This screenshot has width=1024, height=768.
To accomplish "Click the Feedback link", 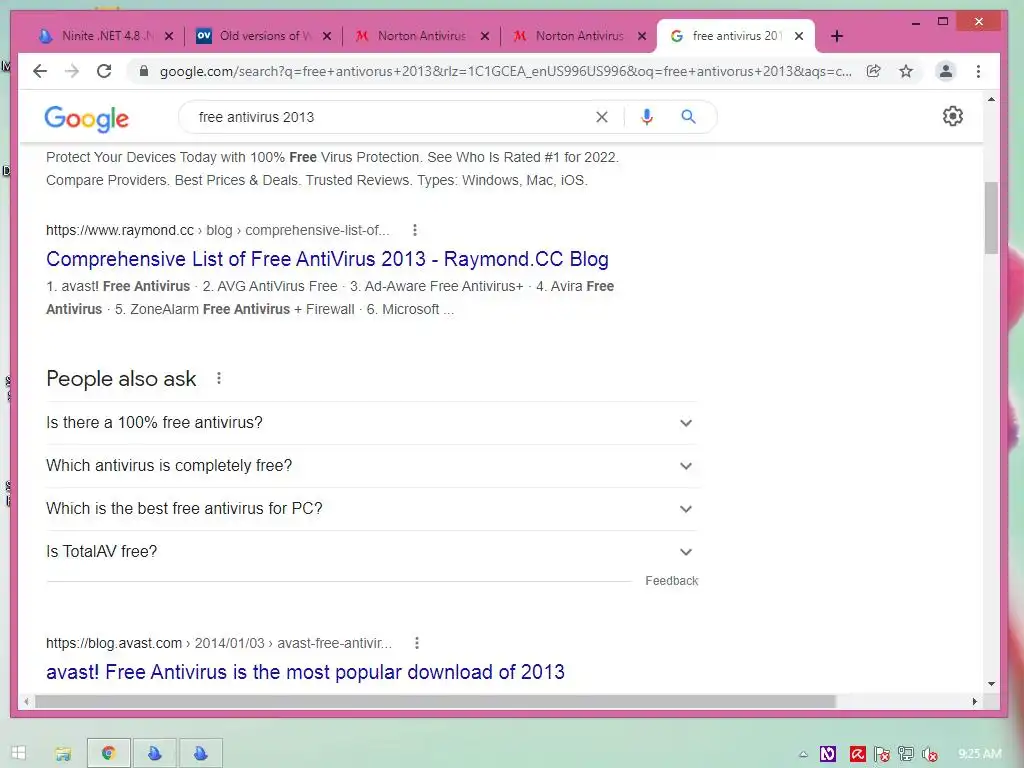I will tap(671, 581).
